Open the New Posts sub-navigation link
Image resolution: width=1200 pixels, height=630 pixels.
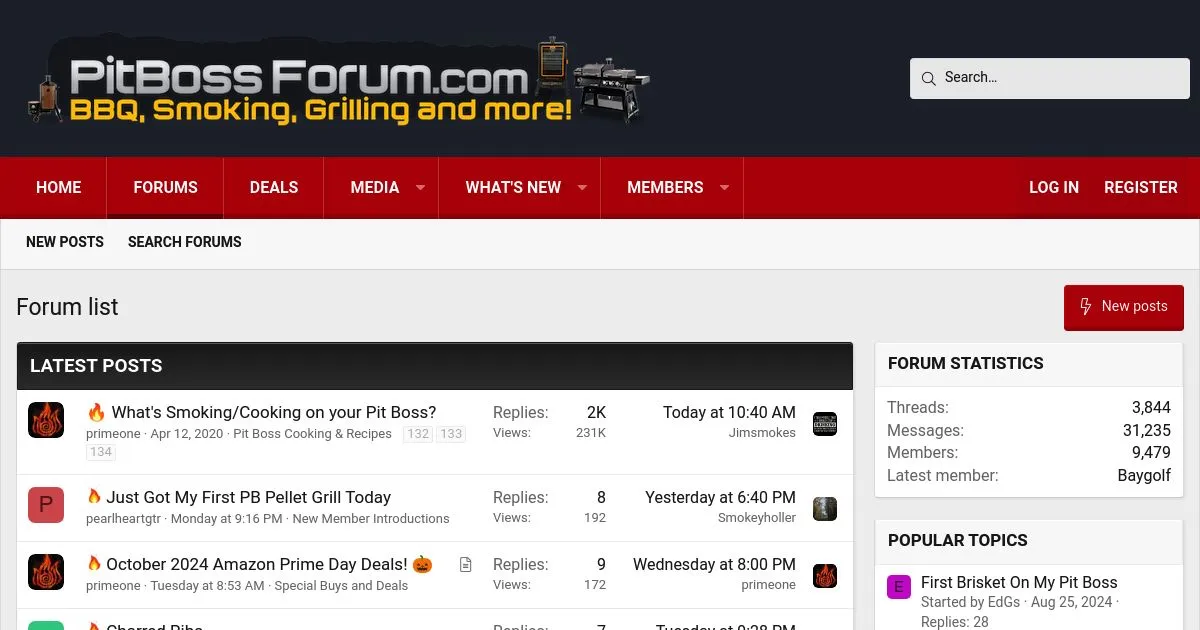coord(65,242)
